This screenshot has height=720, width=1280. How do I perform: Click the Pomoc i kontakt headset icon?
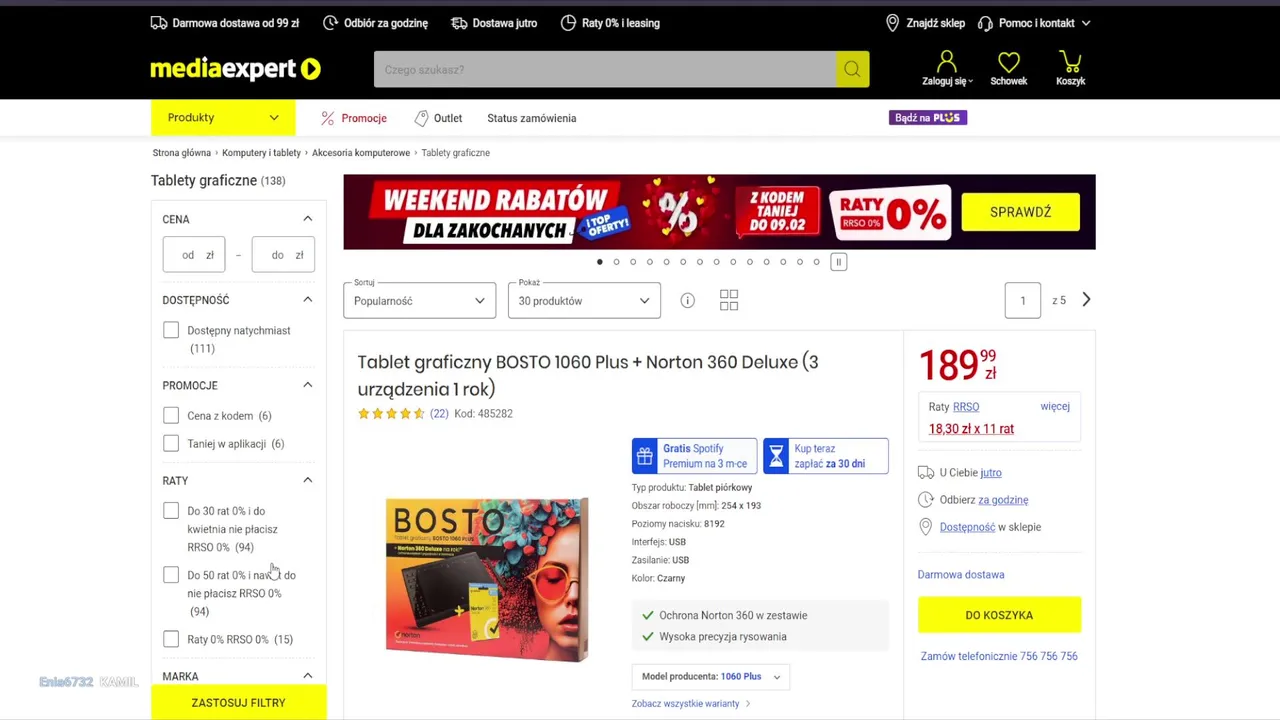click(x=985, y=23)
